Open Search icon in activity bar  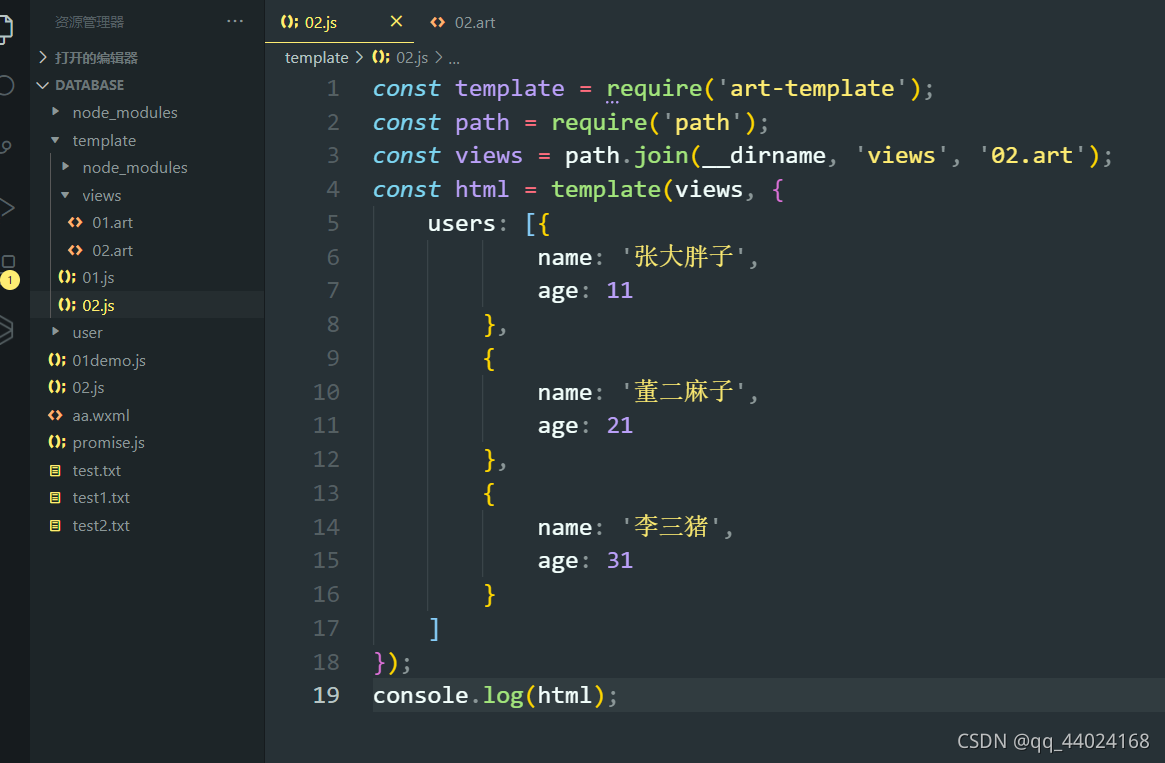click(x=6, y=85)
